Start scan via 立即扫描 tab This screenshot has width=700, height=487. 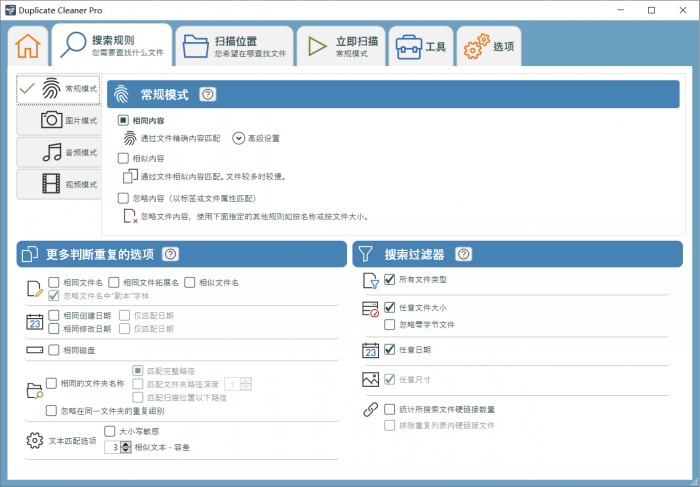coord(342,46)
